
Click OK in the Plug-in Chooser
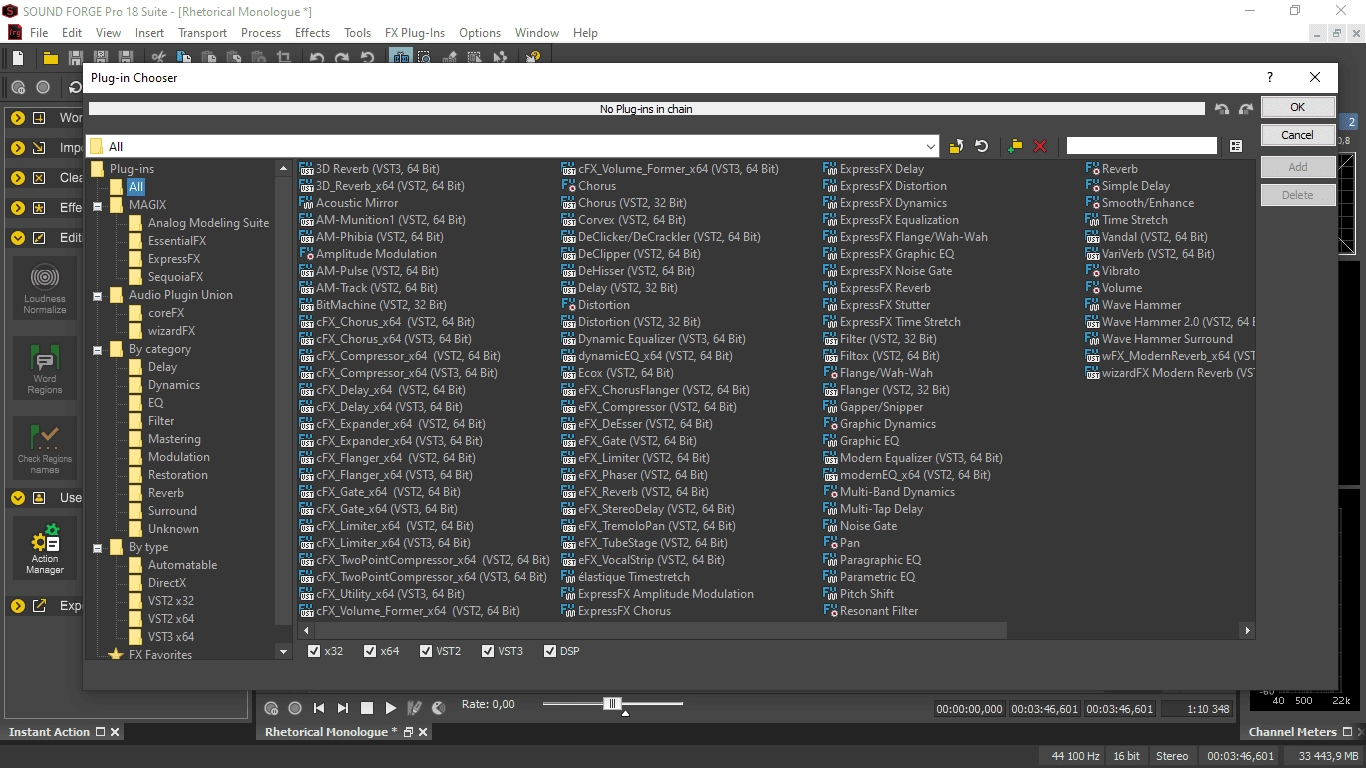(1297, 107)
